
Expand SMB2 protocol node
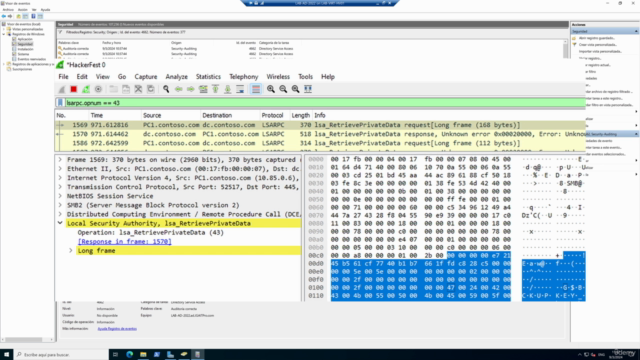(60, 205)
